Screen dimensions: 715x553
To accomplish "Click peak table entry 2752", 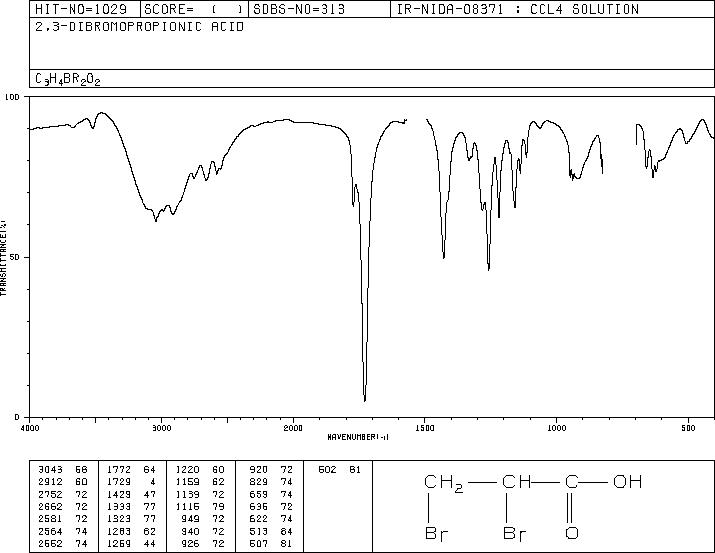I will click(50, 494).
